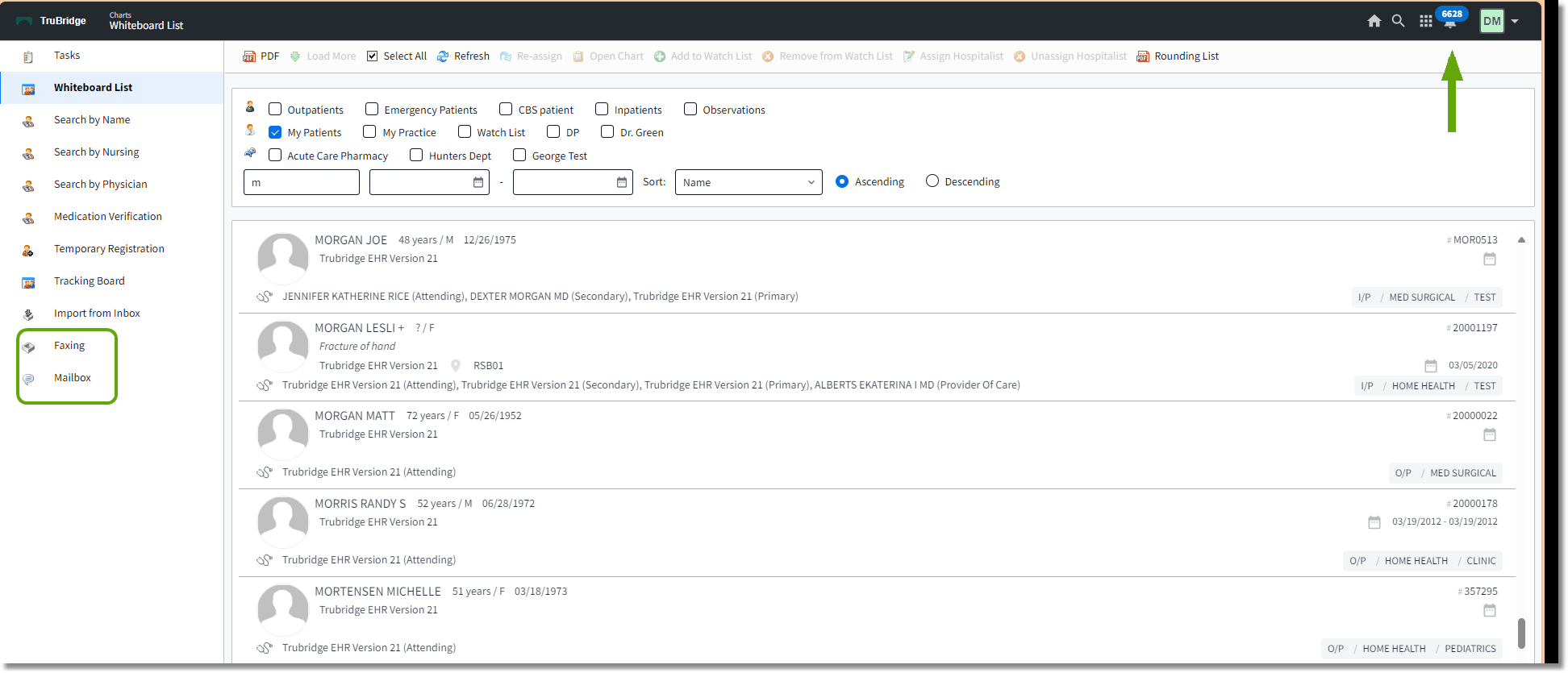1568x673 pixels.
Task: Open MORGAN JOE patient row
Action: [x=877, y=269]
